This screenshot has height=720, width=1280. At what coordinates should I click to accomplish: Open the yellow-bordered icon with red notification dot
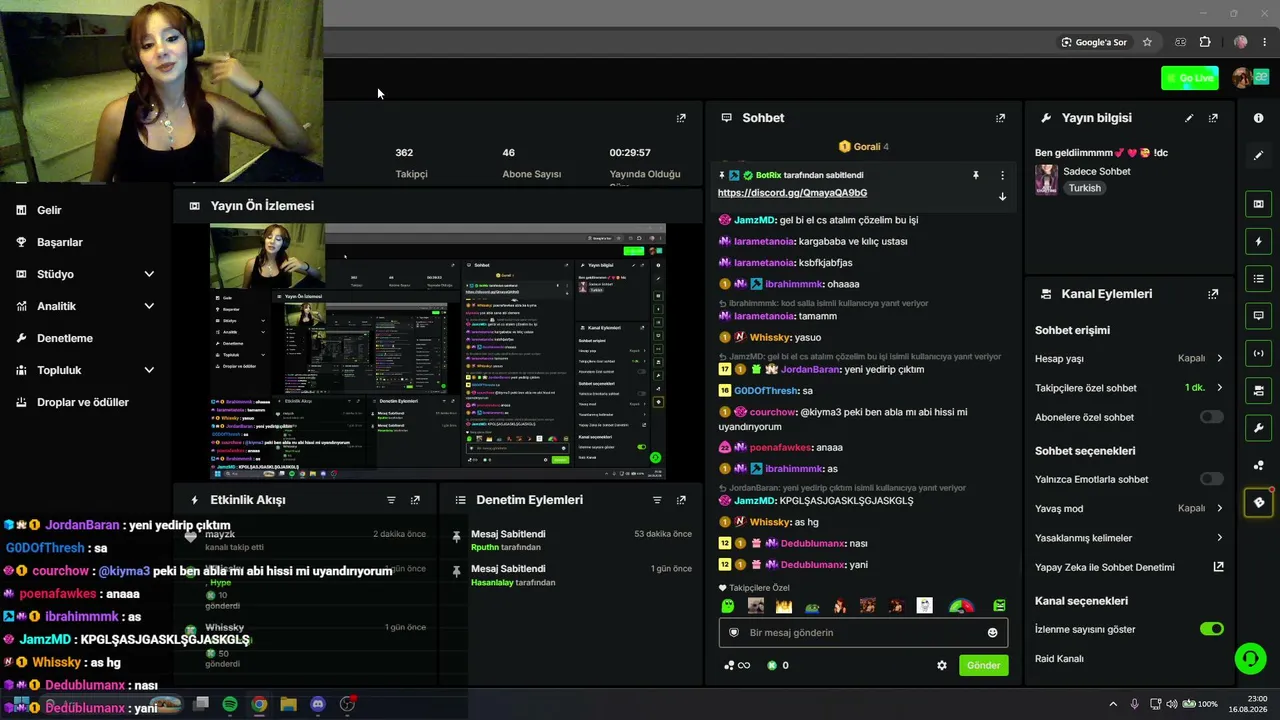pos(1258,502)
